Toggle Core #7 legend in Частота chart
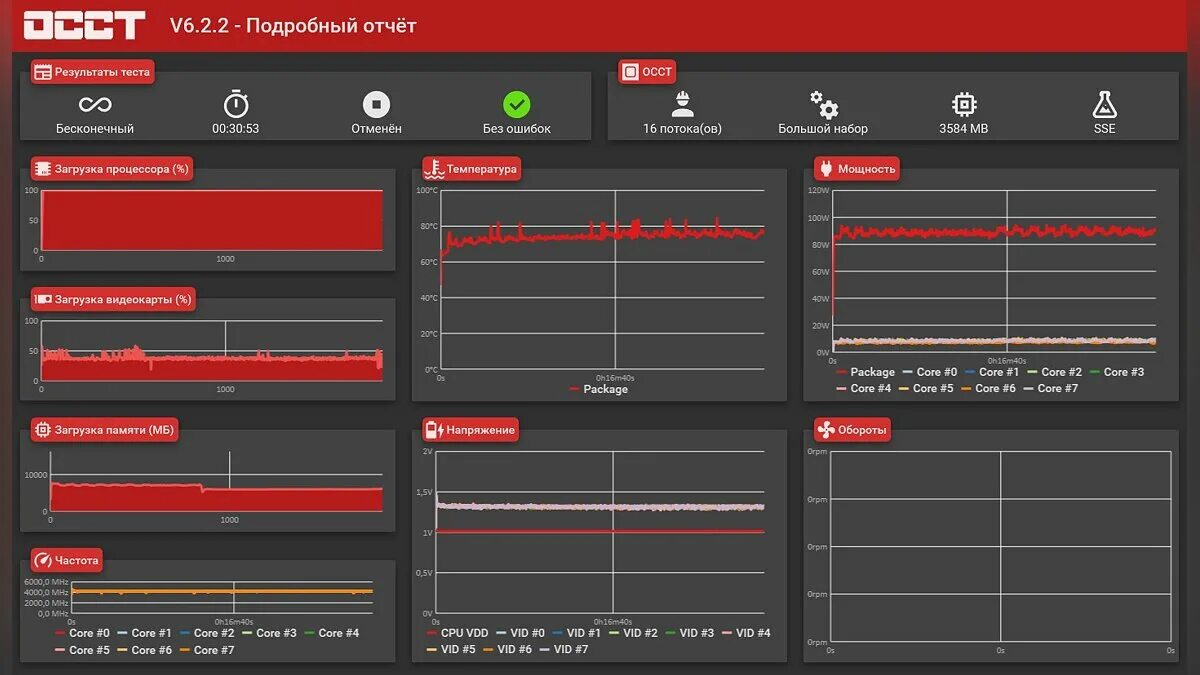This screenshot has width=1200, height=675. tap(206, 650)
